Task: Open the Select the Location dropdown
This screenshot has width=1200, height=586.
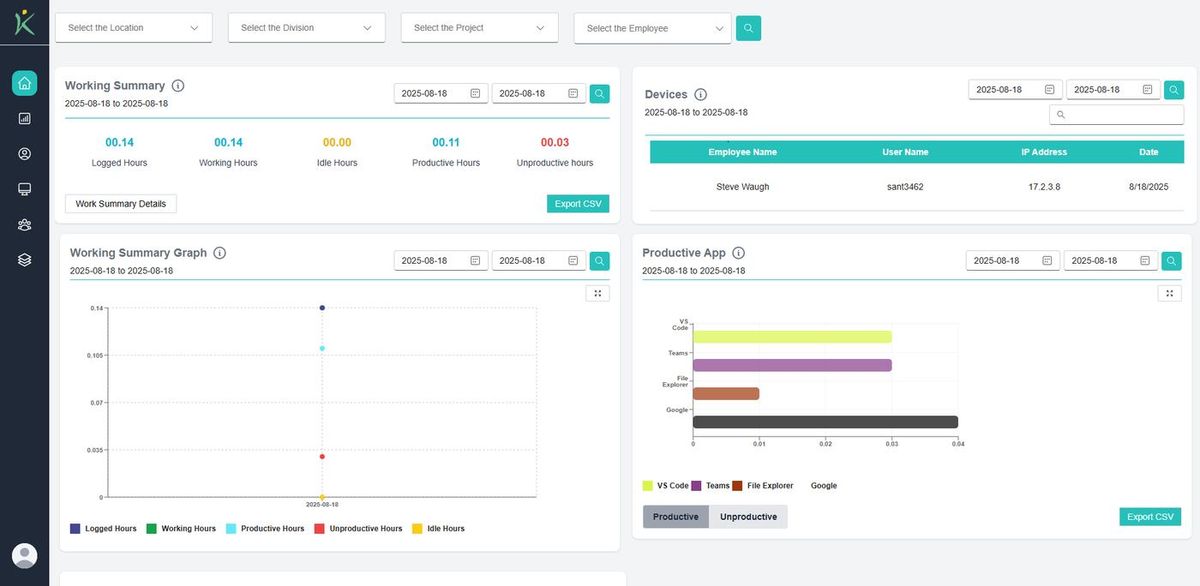Action: click(134, 28)
